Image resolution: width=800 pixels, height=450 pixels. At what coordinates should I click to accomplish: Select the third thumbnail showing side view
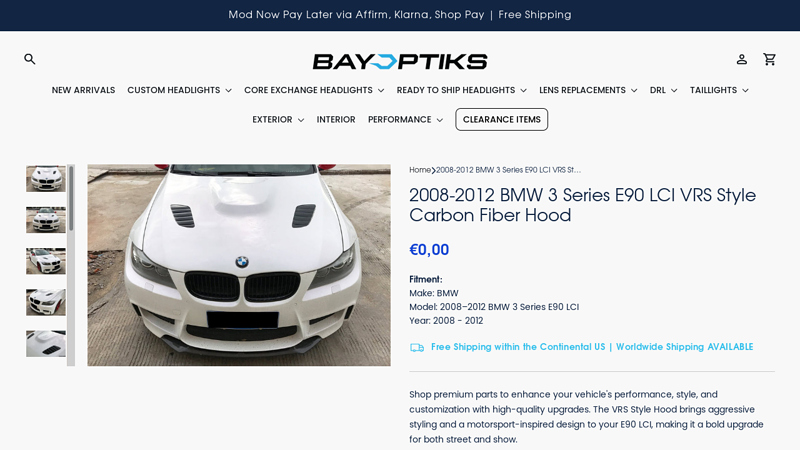(x=46, y=261)
